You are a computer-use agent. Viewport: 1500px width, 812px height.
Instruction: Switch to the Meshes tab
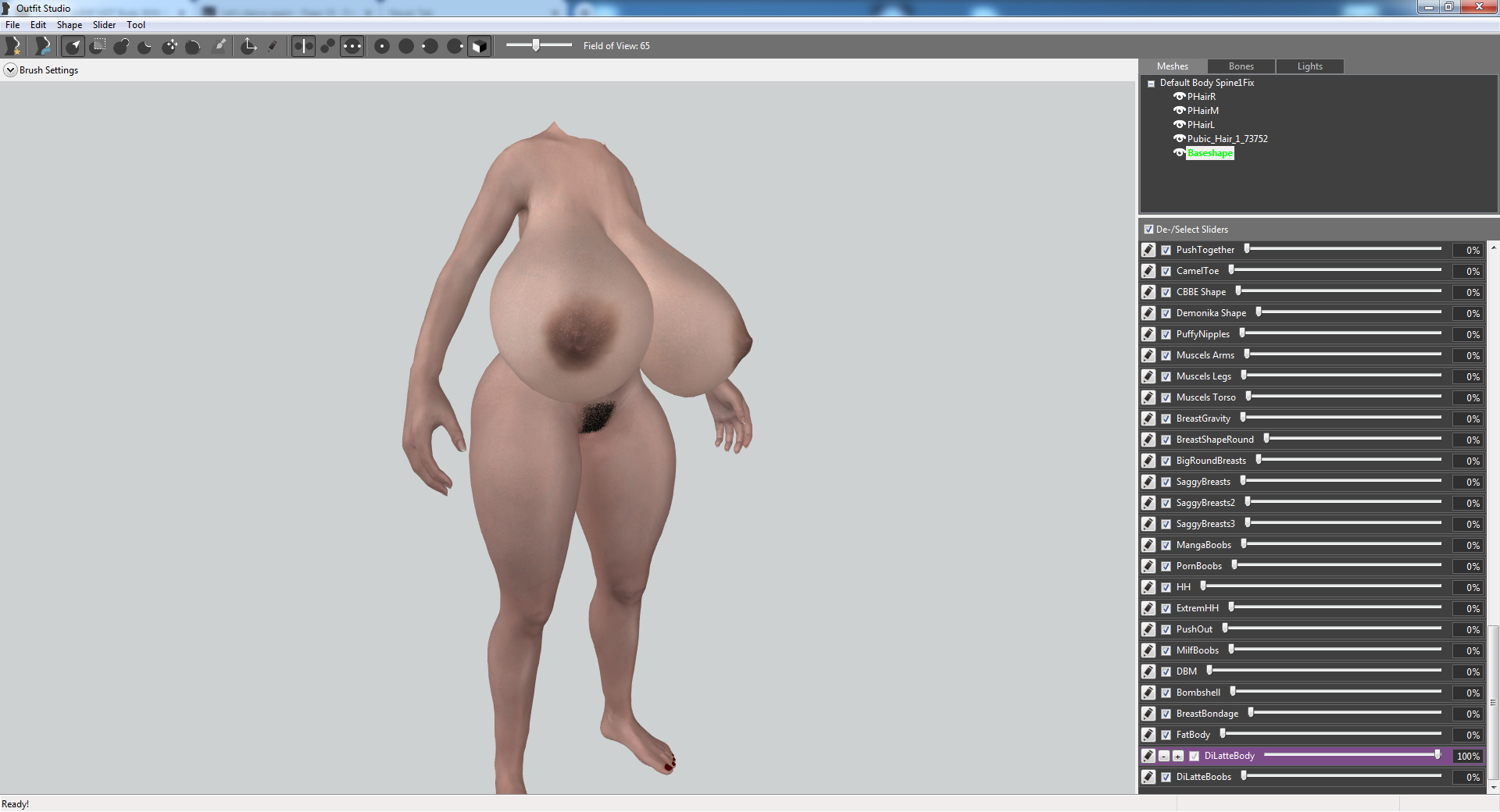(1172, 66)
